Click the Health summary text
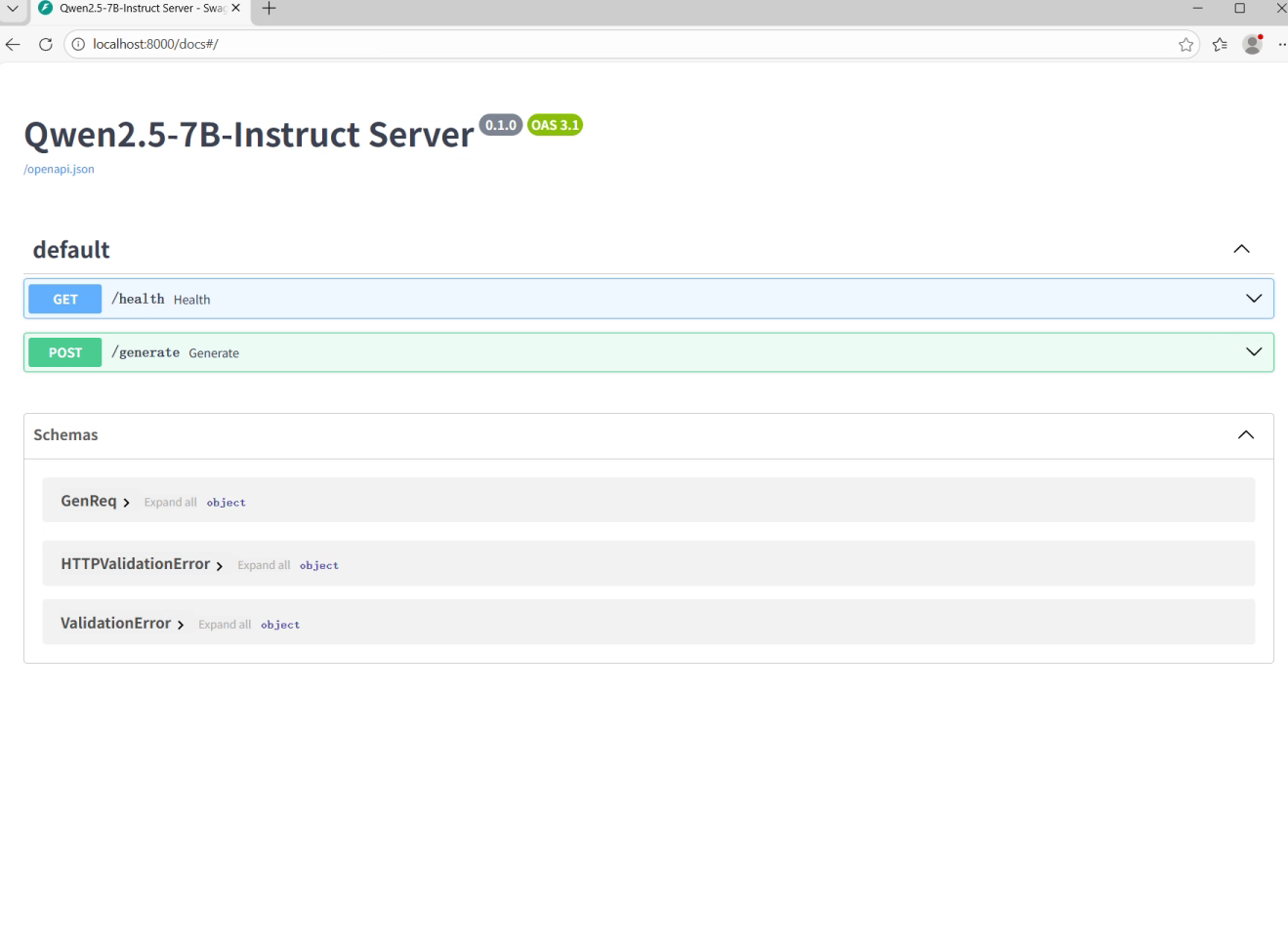1288x938 pixels. 191,300
